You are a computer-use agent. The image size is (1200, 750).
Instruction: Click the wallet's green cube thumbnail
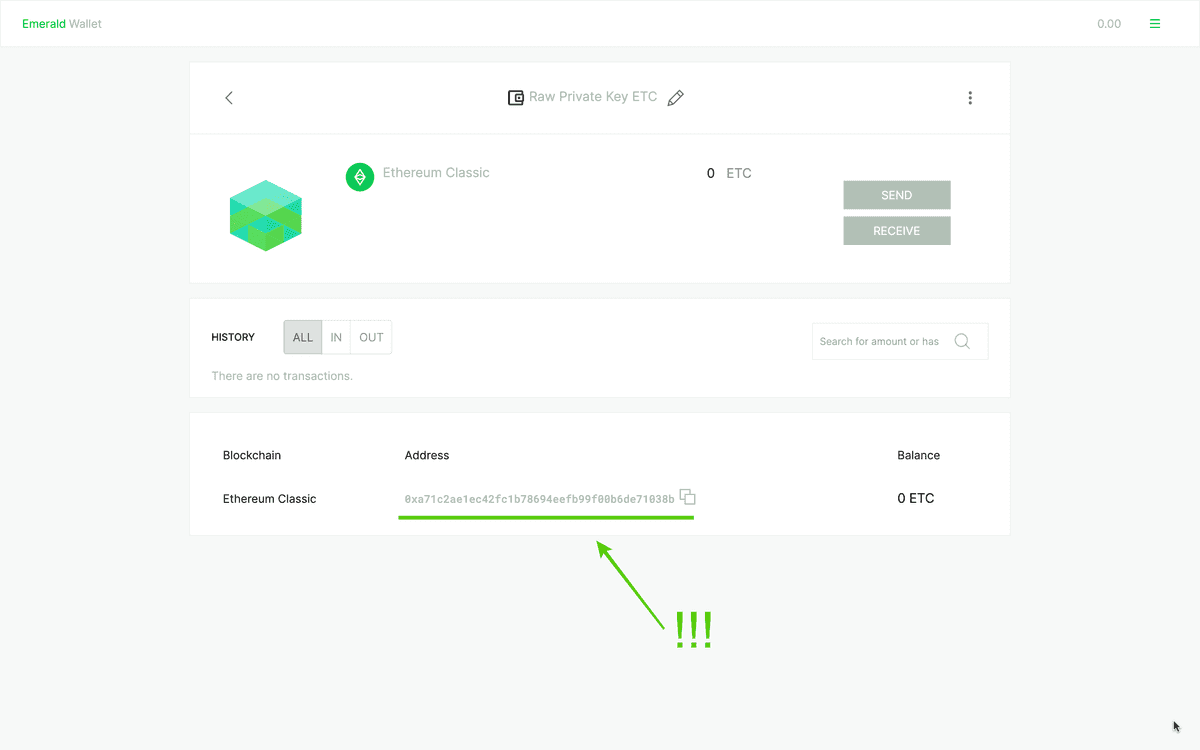265,214
